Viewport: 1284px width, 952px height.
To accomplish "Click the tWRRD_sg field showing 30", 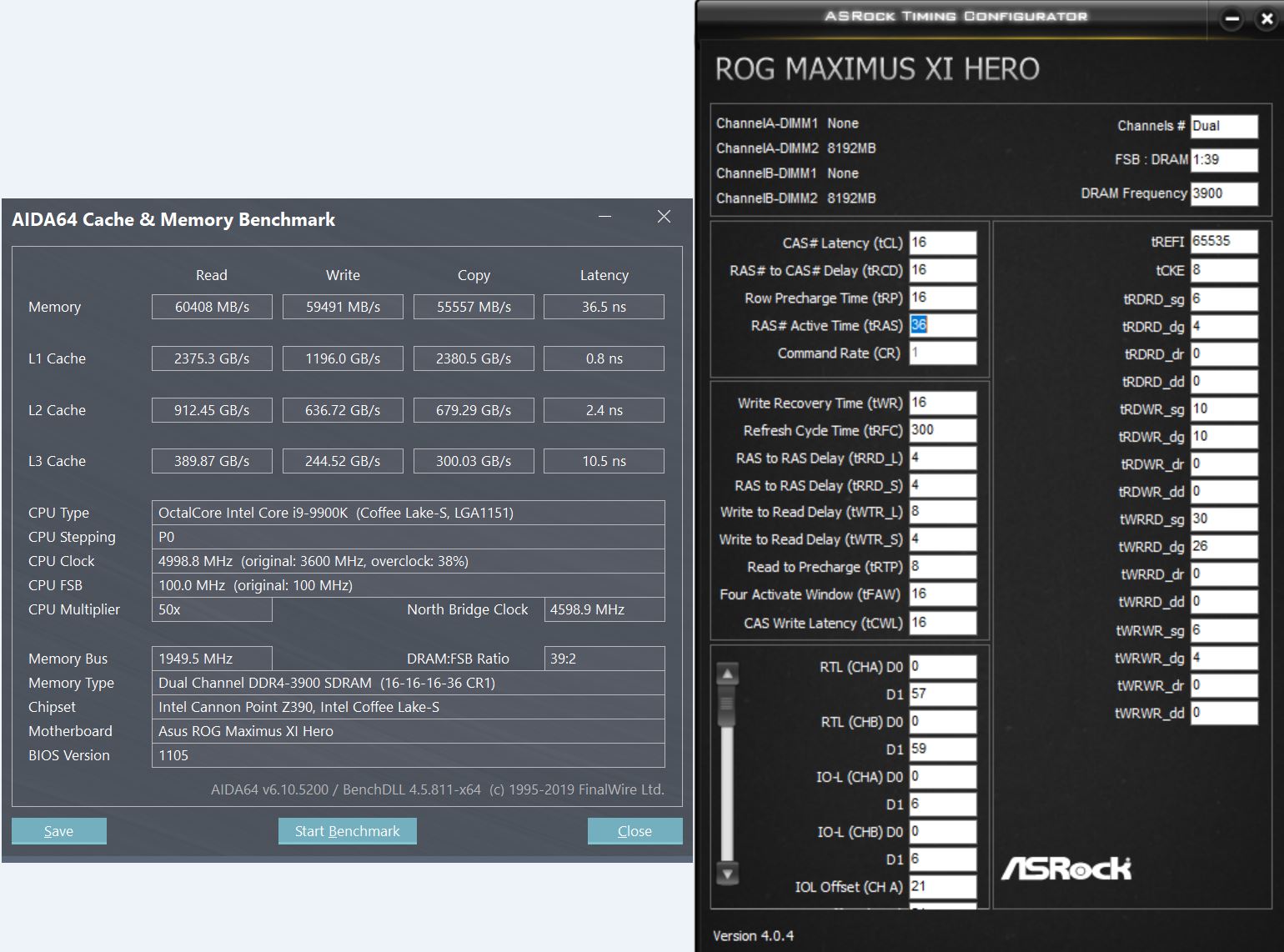I will tap(1223, 519).
